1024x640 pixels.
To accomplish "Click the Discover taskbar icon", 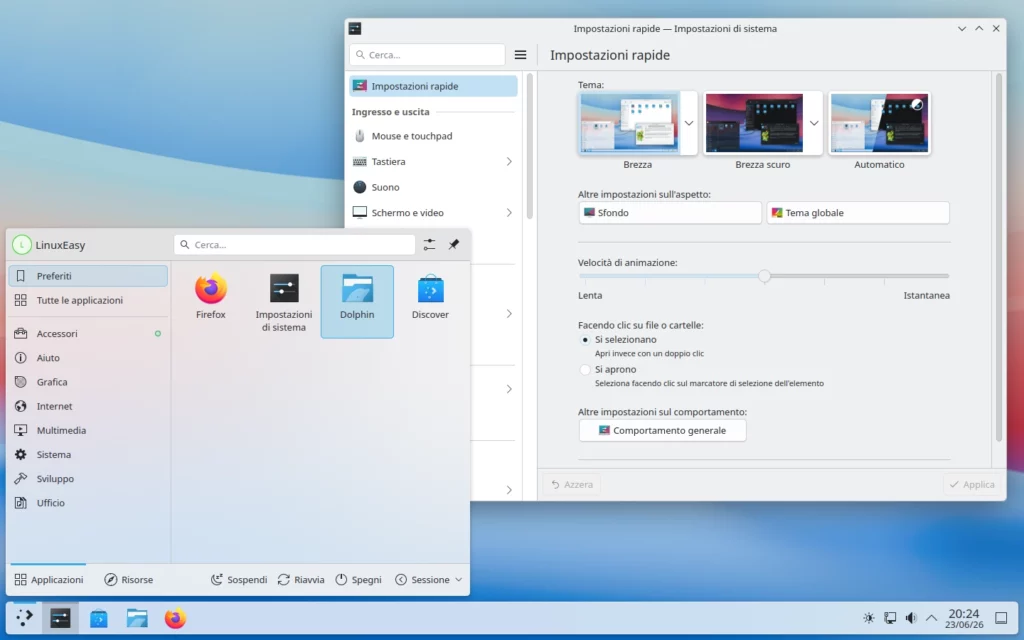I will pyautogui.click(x=99, y=618).
